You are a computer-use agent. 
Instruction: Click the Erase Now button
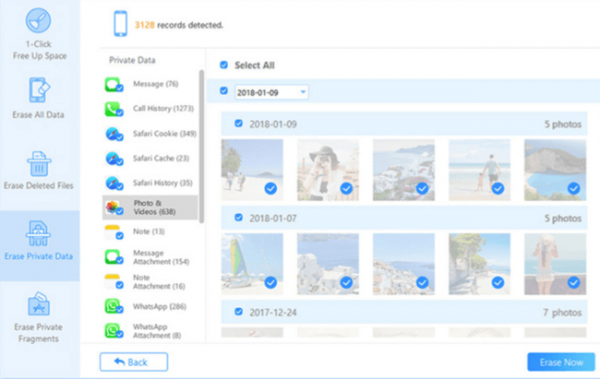pyautogui.click(x=561, y=362)
